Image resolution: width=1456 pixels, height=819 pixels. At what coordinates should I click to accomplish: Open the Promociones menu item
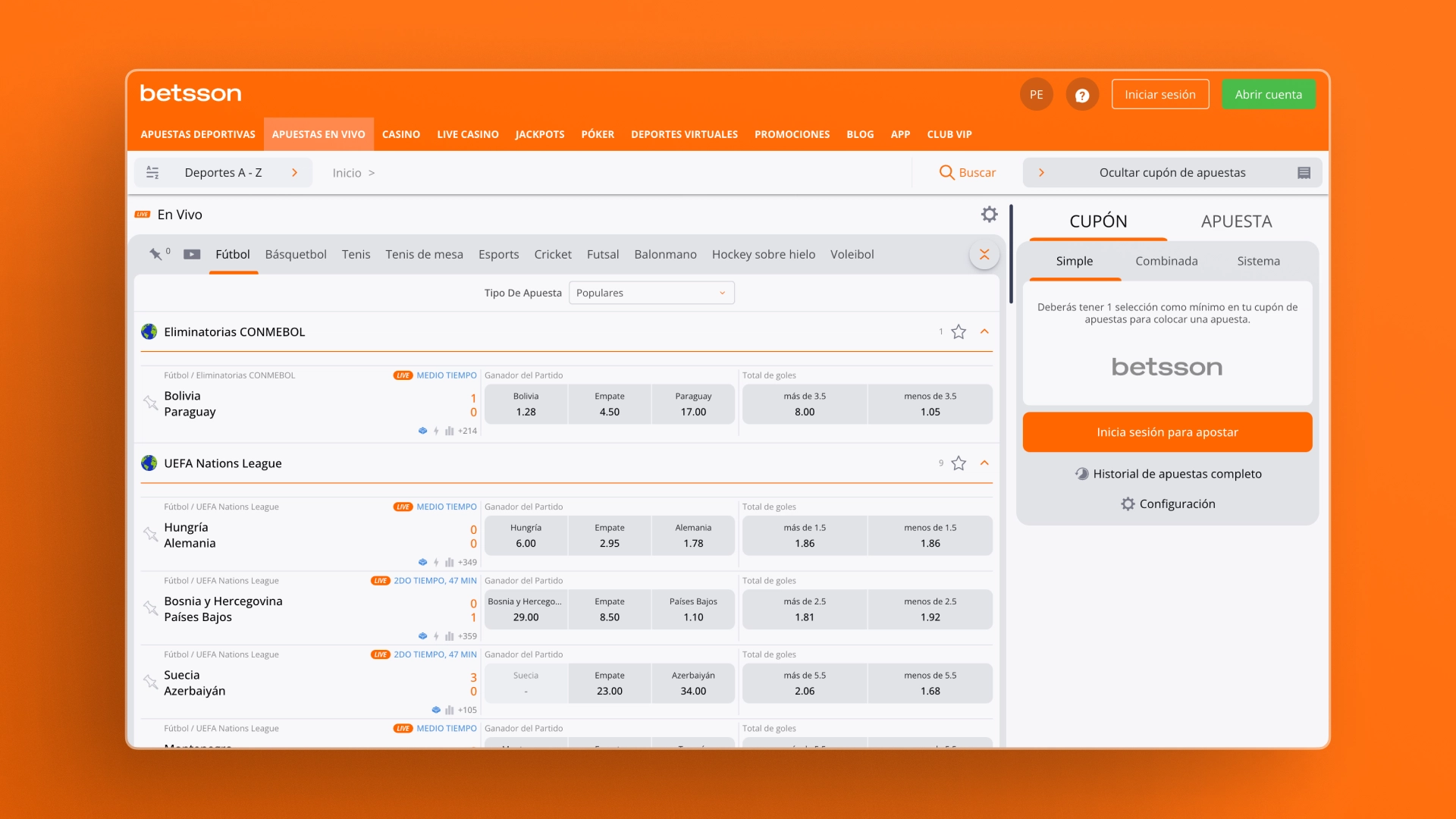point(792,134)
